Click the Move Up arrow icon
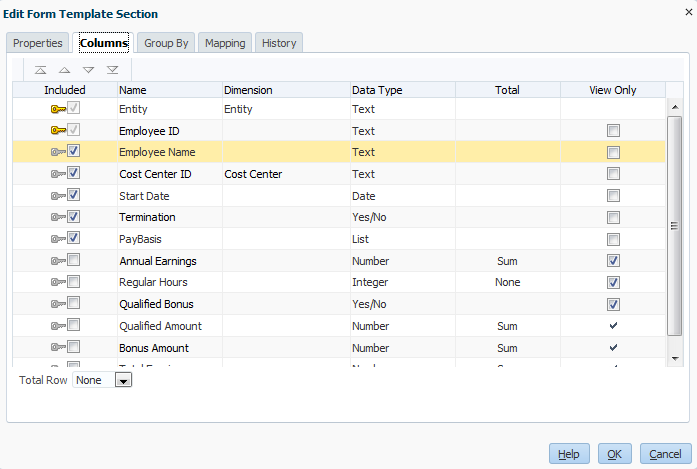Screen dimensions: 697x469 (64, 70)
